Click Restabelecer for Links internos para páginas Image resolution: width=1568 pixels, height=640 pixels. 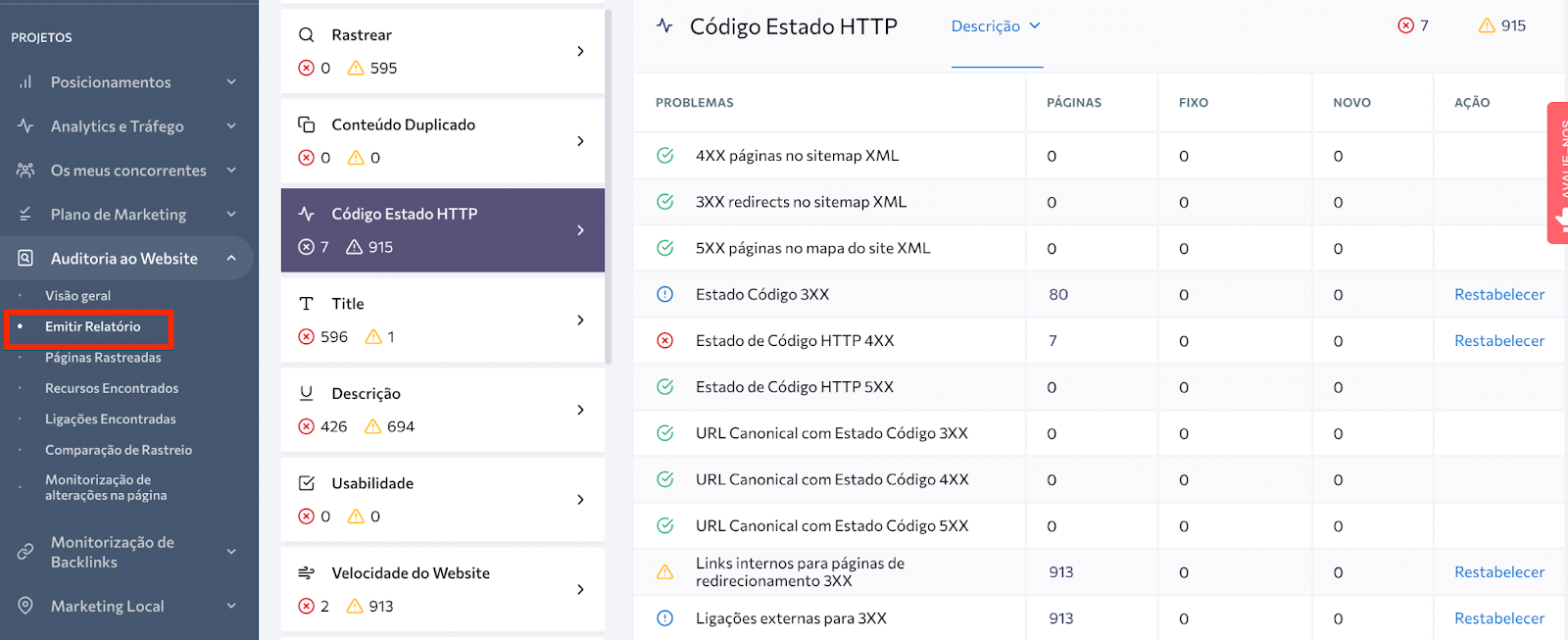[x=1499, y=572]
